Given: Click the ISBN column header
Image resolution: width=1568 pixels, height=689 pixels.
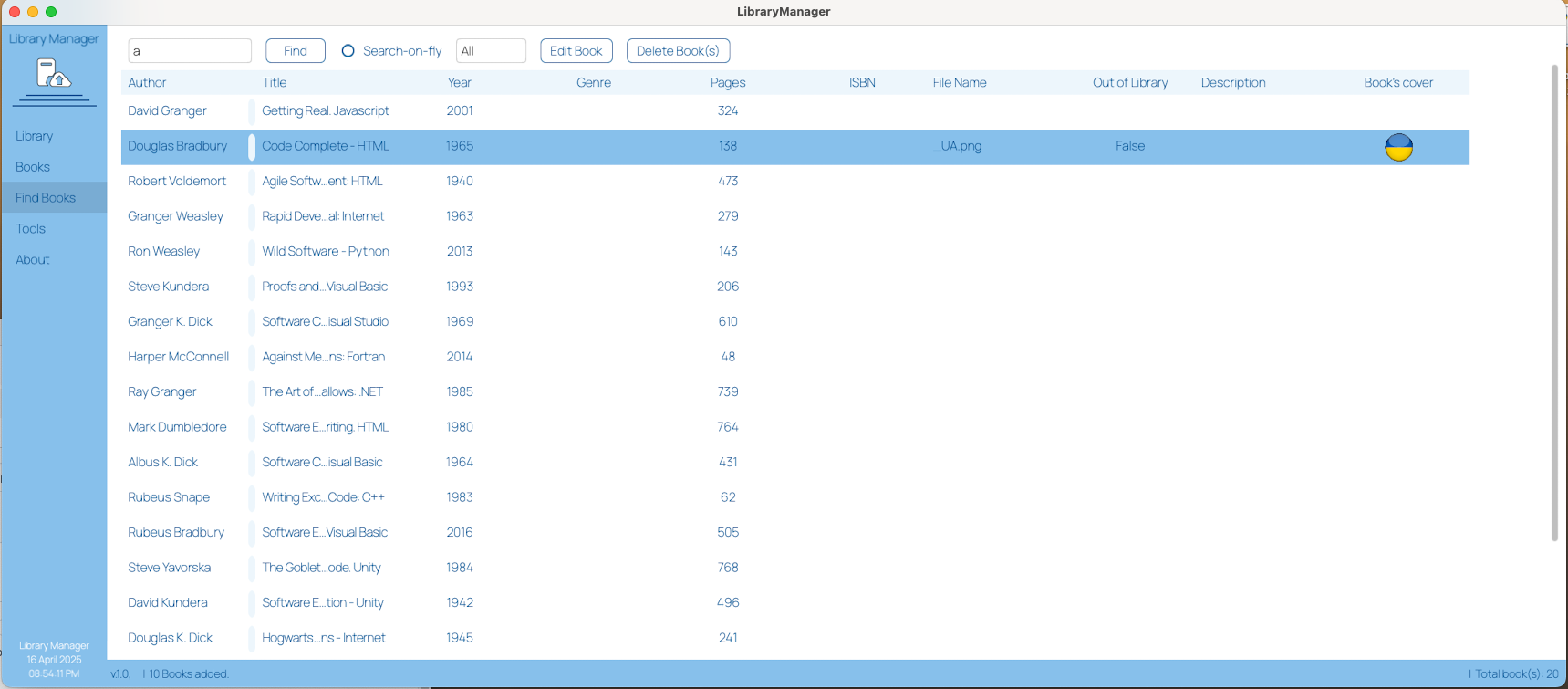Looking at the screenshot, I should click(x=862, y=83).
